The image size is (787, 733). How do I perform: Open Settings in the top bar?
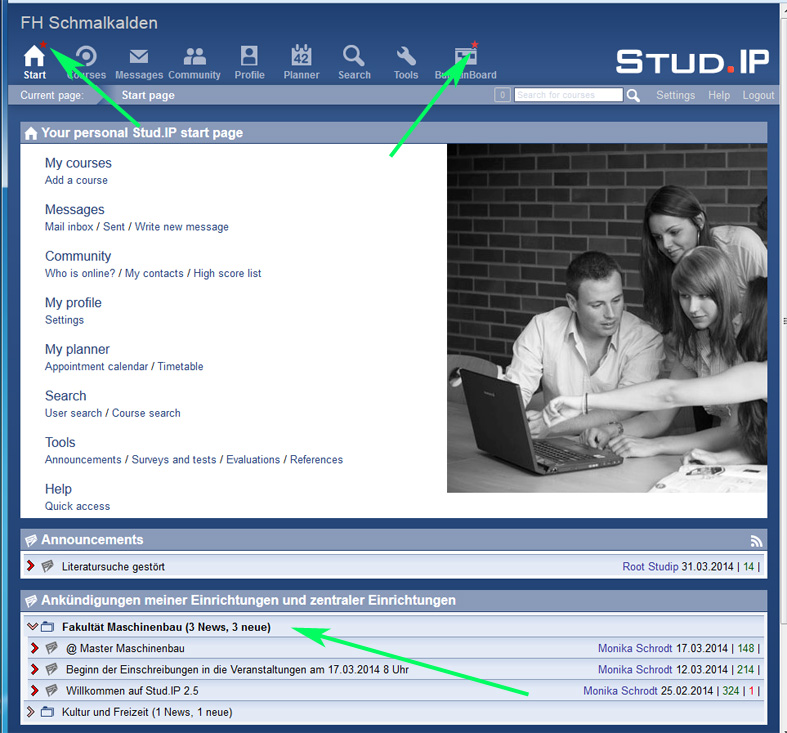tap(675, 95)
